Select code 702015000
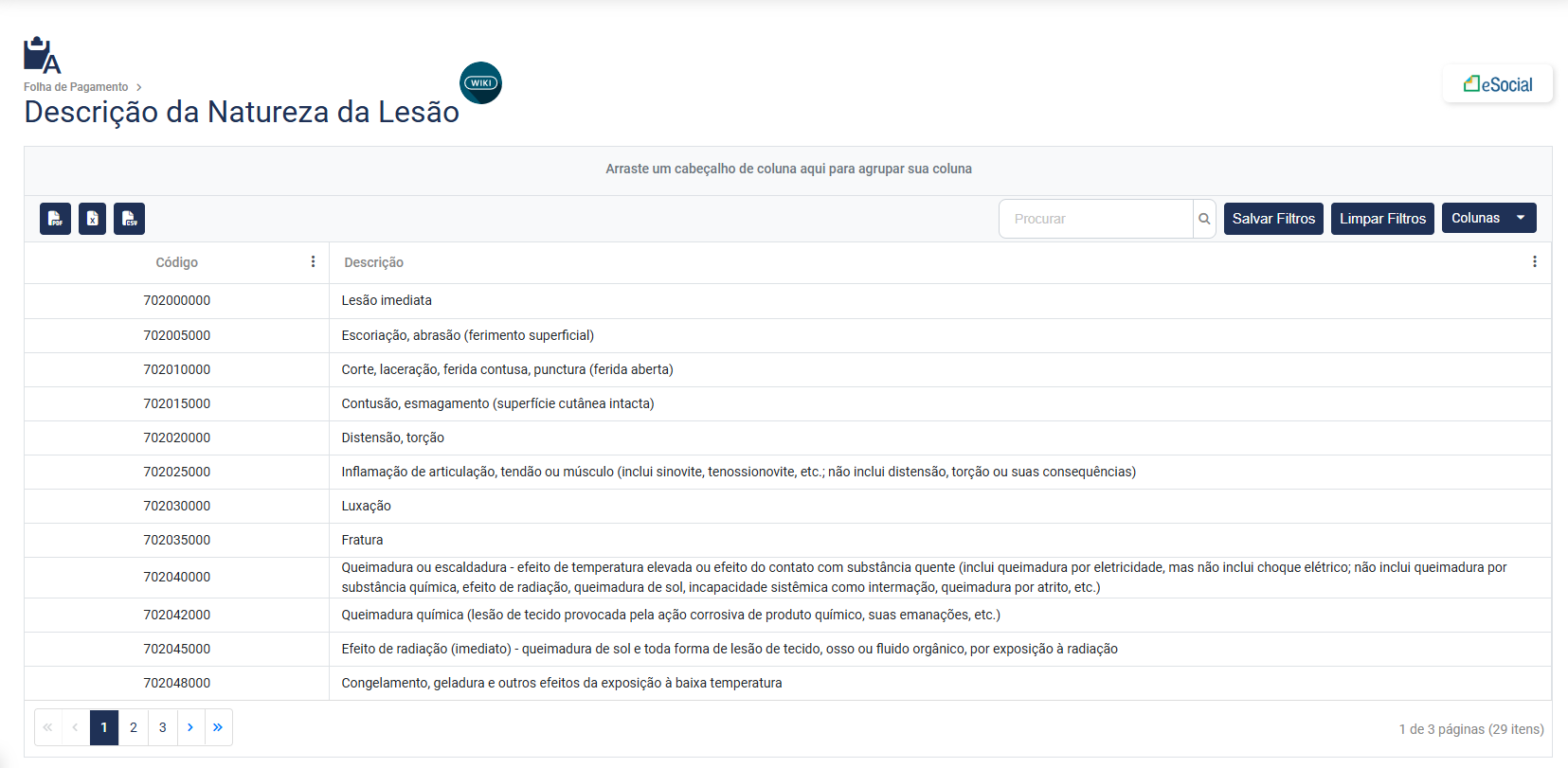Viewport: 1568px width, 768px height. tap(177, 403)
